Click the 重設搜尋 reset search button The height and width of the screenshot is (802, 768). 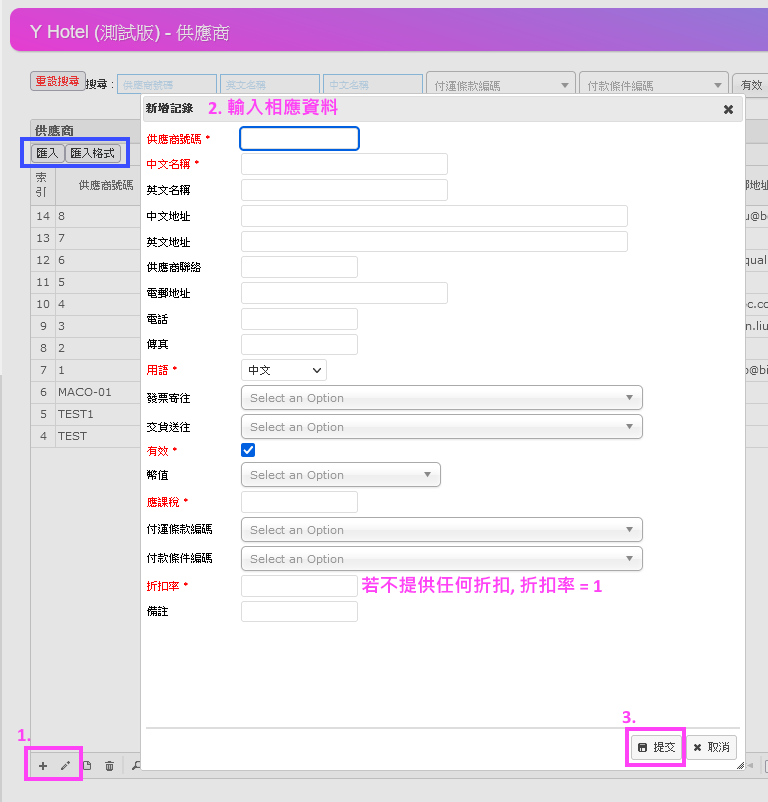[x=58, y=81]
